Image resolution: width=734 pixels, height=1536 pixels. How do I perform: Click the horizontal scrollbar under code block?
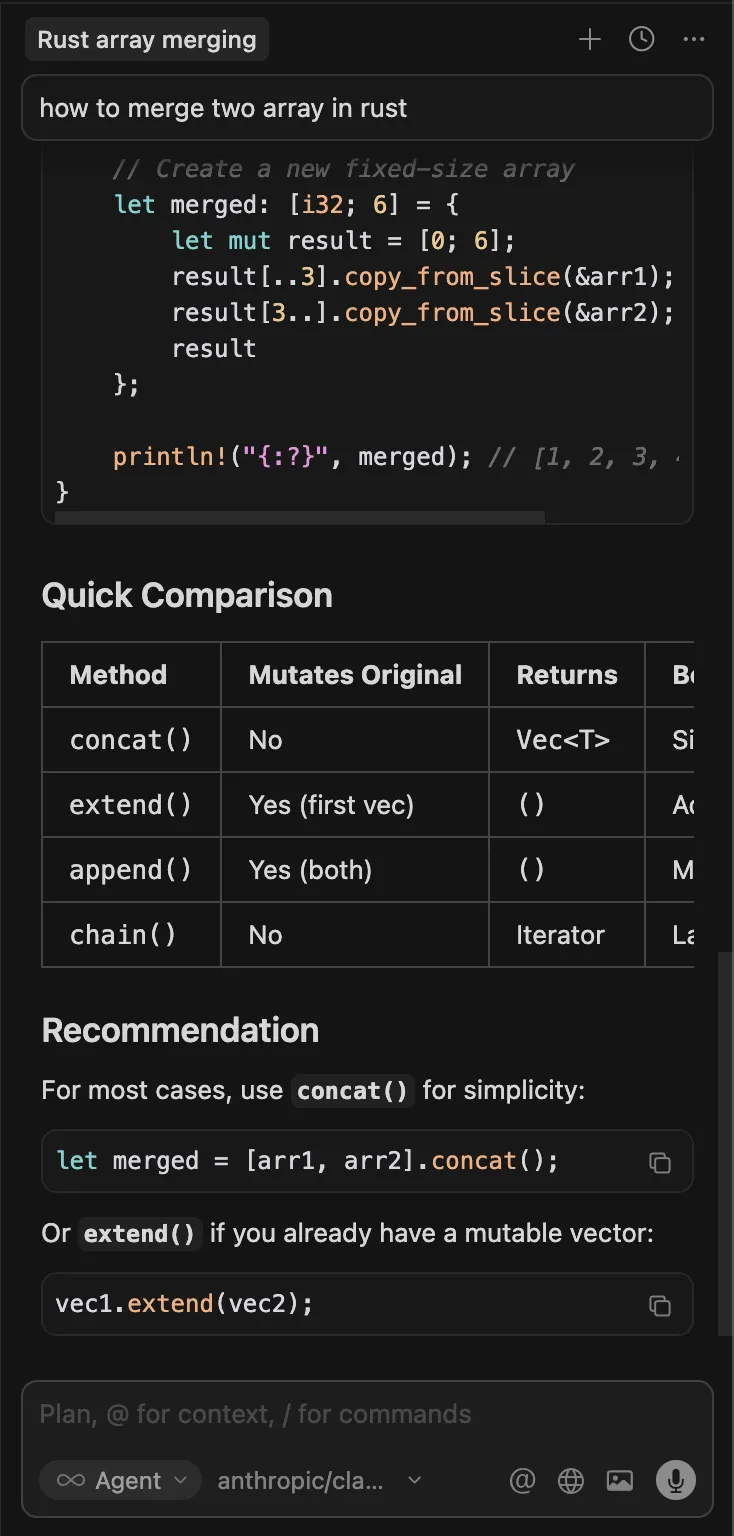click(x=300, y=518)
